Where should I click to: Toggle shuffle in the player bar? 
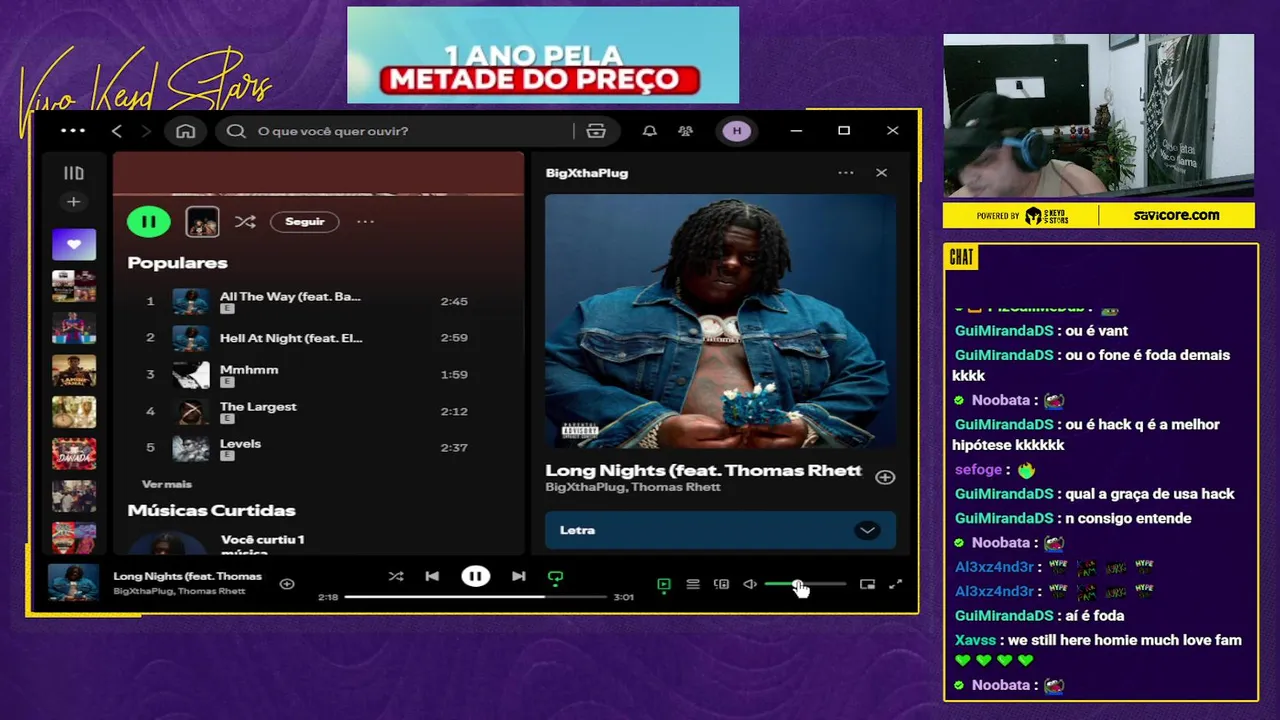(396, 577)
